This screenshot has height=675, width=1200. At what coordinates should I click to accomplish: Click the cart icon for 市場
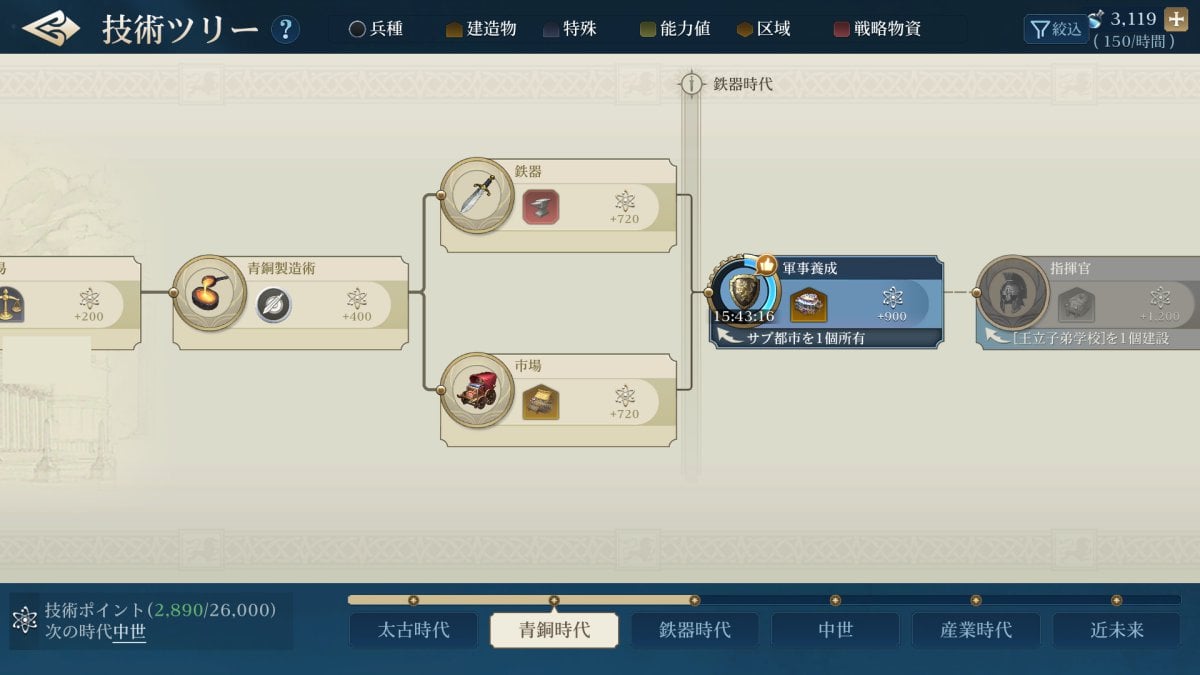click(477, 389)
